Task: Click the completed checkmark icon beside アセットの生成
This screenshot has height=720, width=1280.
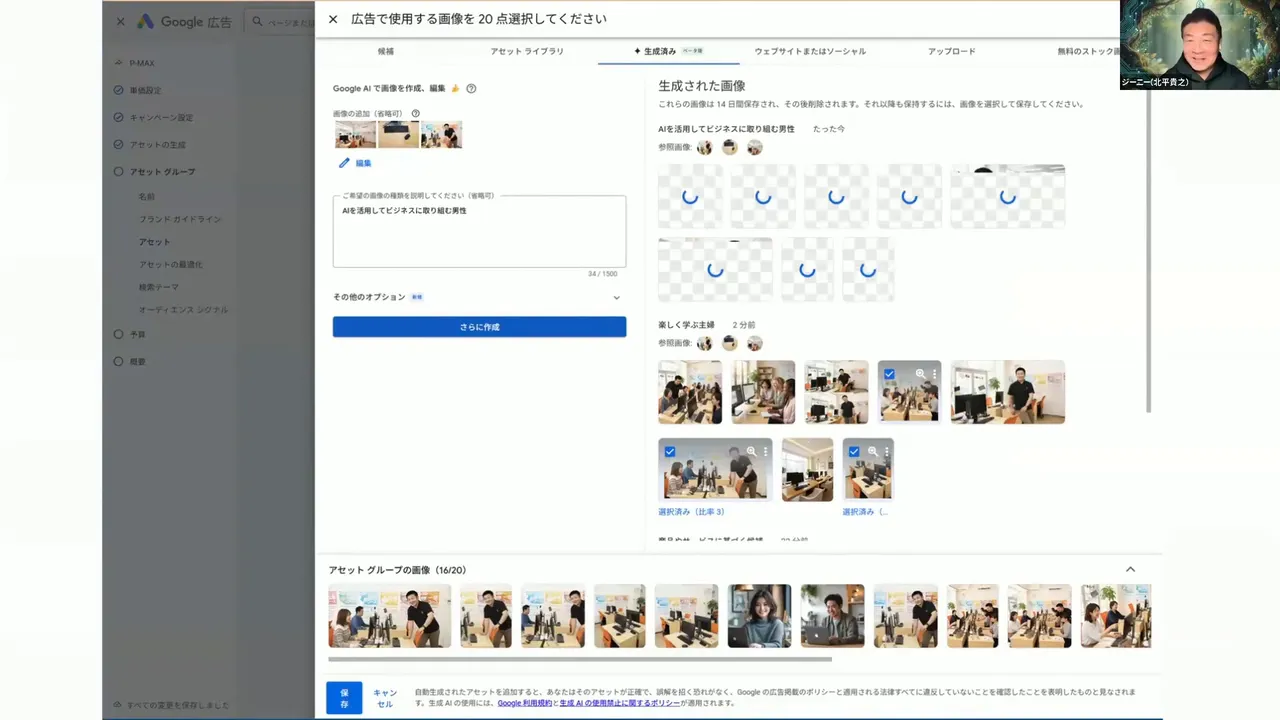Action: click(x=119, y=144)
